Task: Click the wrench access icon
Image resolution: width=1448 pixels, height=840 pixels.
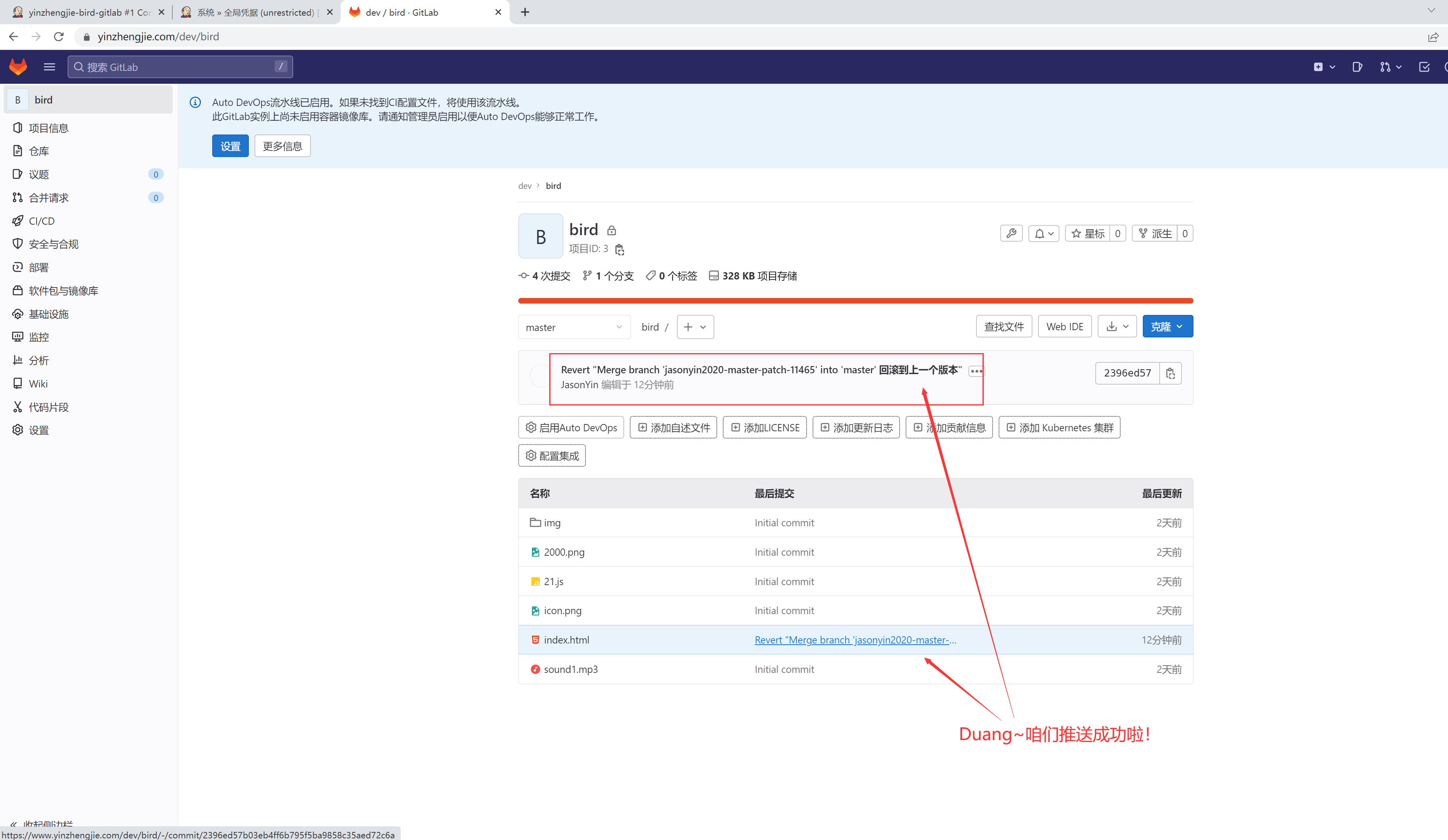Action: click(1011, 233)
